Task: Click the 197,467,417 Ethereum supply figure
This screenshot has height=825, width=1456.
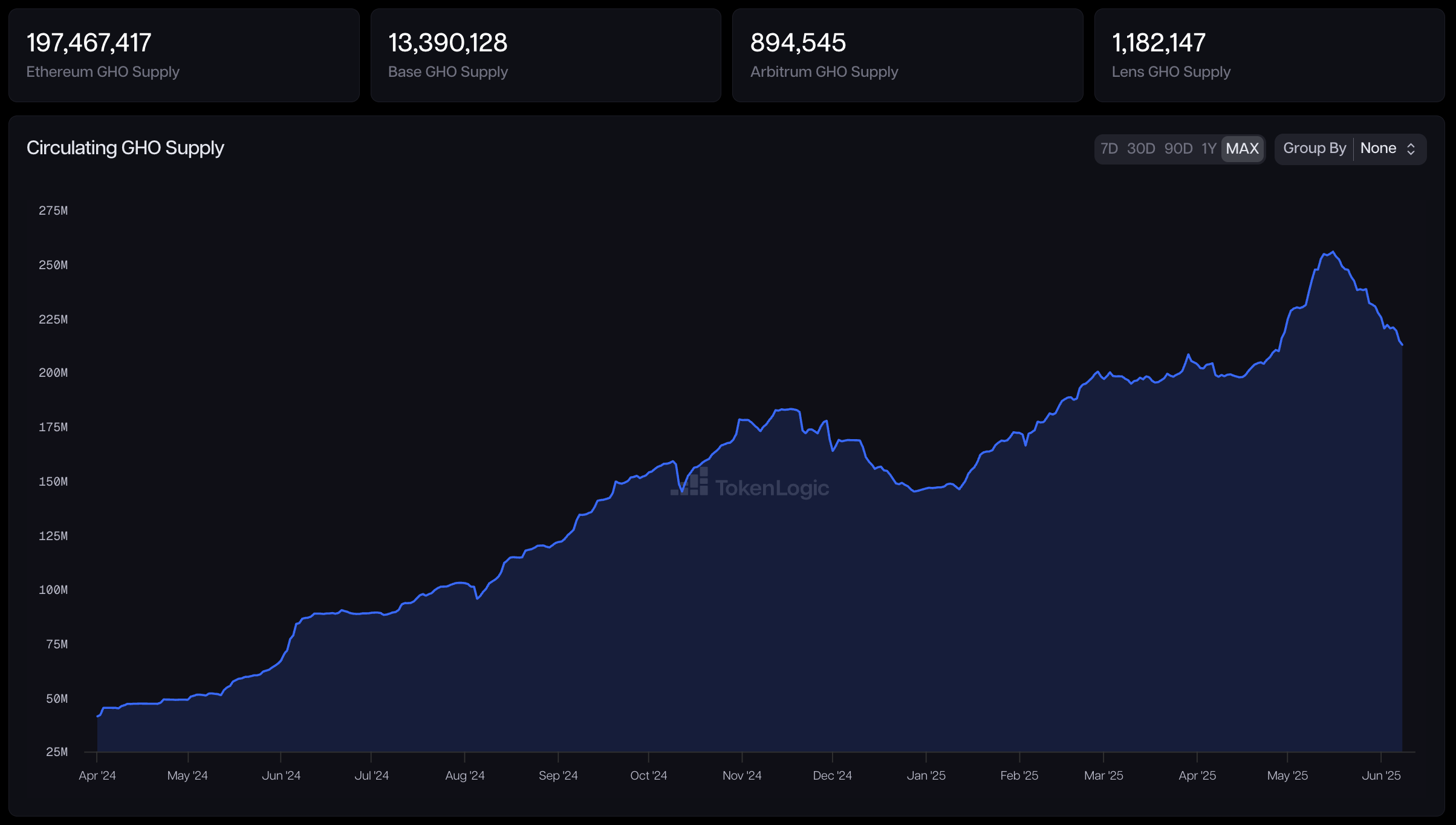Action: (x=88, y=42)
